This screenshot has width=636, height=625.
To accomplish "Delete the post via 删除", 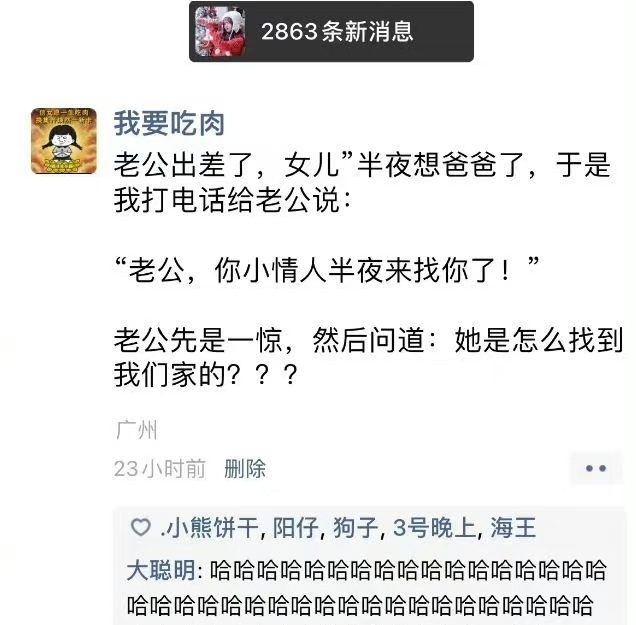I will point(245,469).
